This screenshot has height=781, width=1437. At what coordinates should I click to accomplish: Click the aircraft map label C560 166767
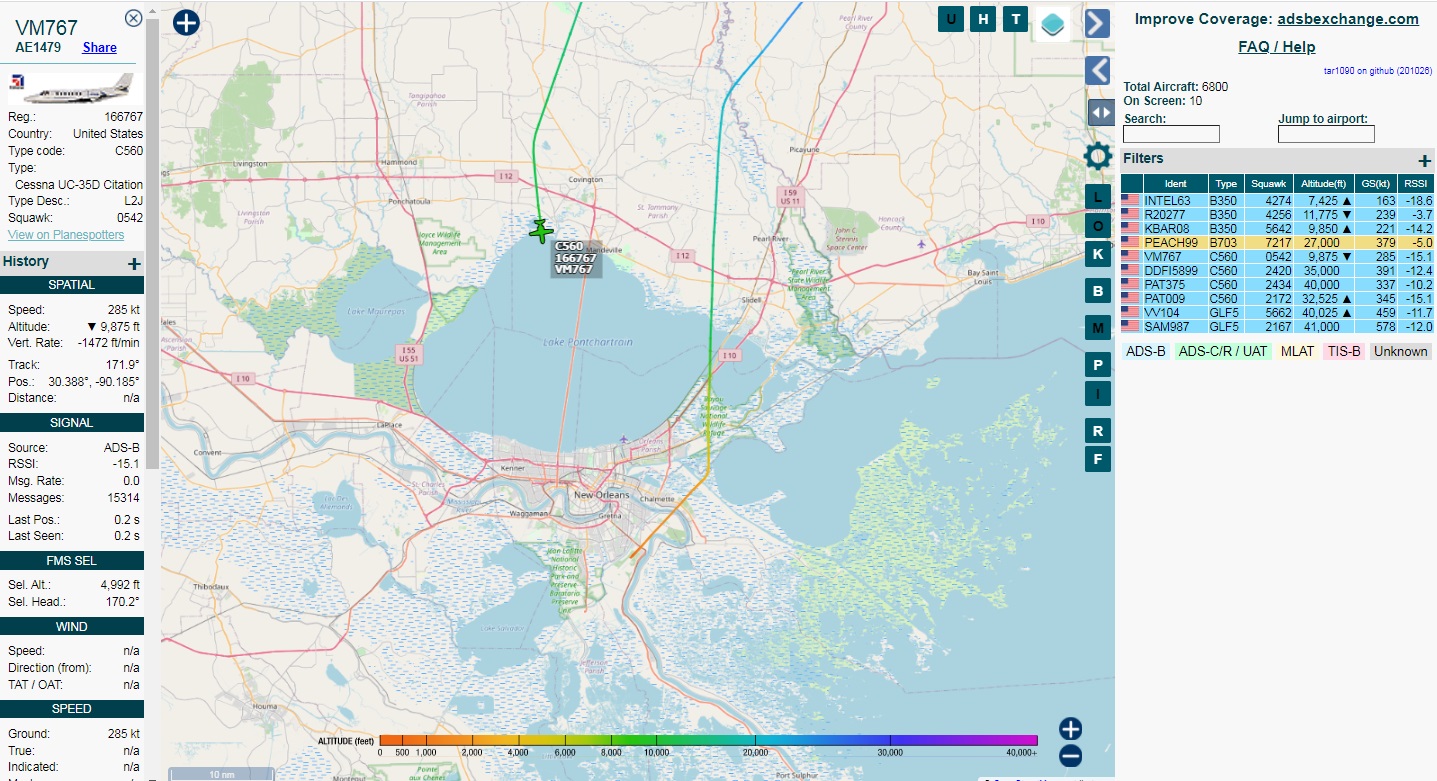[576, 257]
